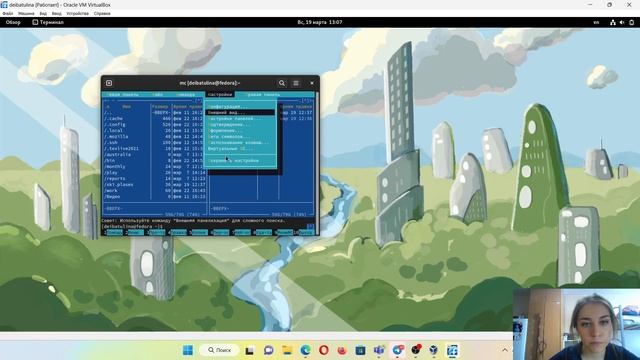The width and height of the screenshot is (640, 360).
Task: Select the /.texlive2021 directory row
Action: click(x=155, y=149)
